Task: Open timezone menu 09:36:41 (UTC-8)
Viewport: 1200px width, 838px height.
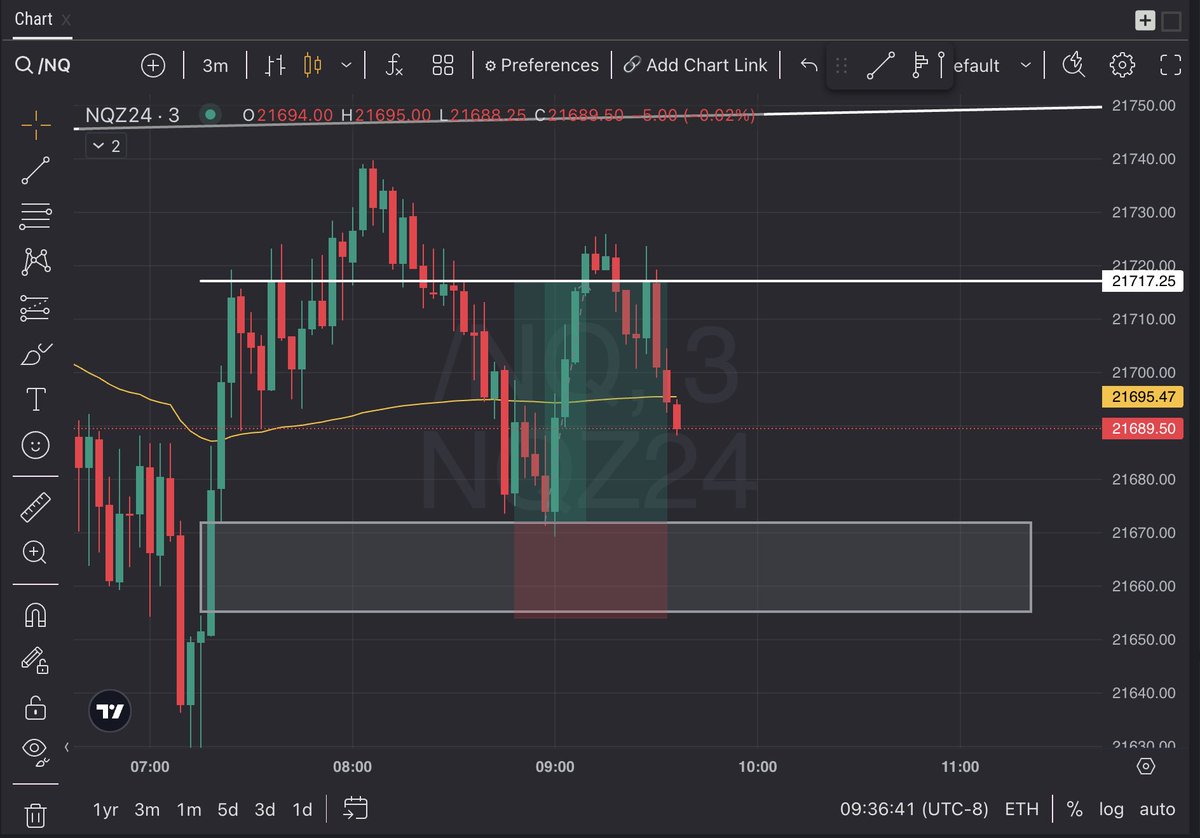Action: (x=914, y=809)
